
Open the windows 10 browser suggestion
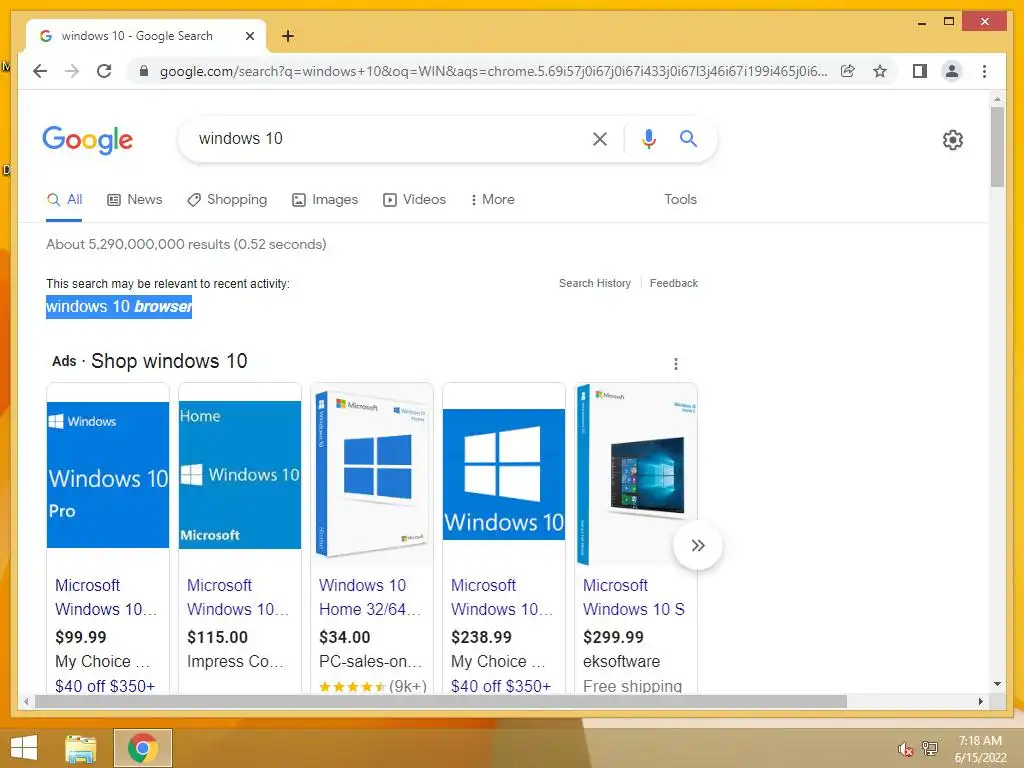click(x=119, y=306)
